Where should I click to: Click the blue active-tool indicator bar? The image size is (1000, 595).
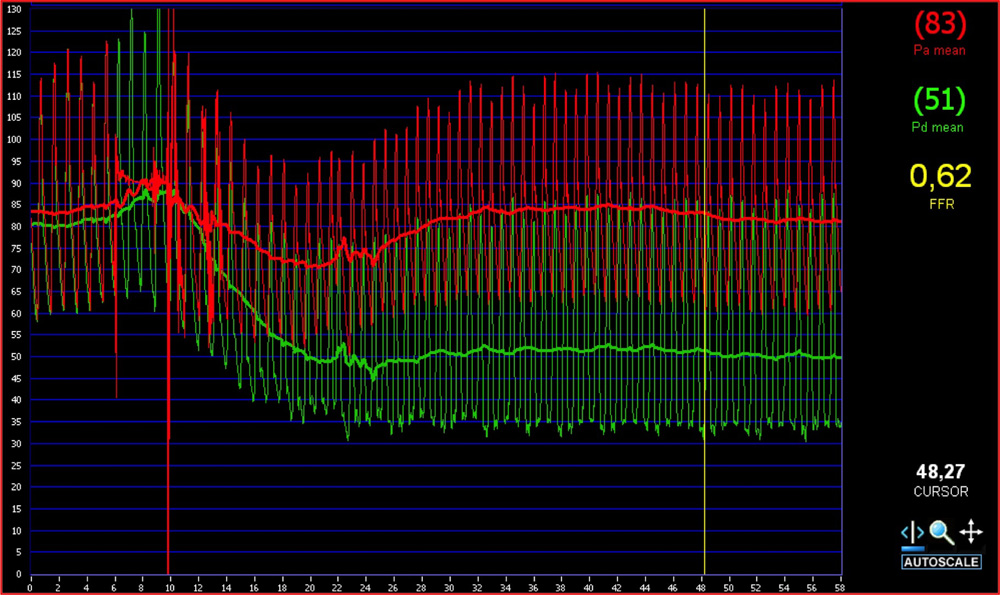pos(912,548)
